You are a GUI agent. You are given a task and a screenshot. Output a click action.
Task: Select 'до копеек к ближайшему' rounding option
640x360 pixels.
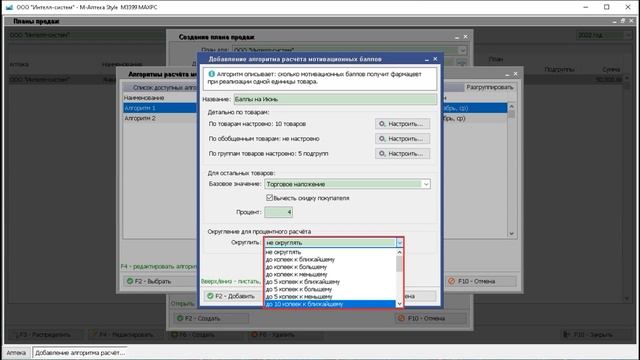[330, 260]
